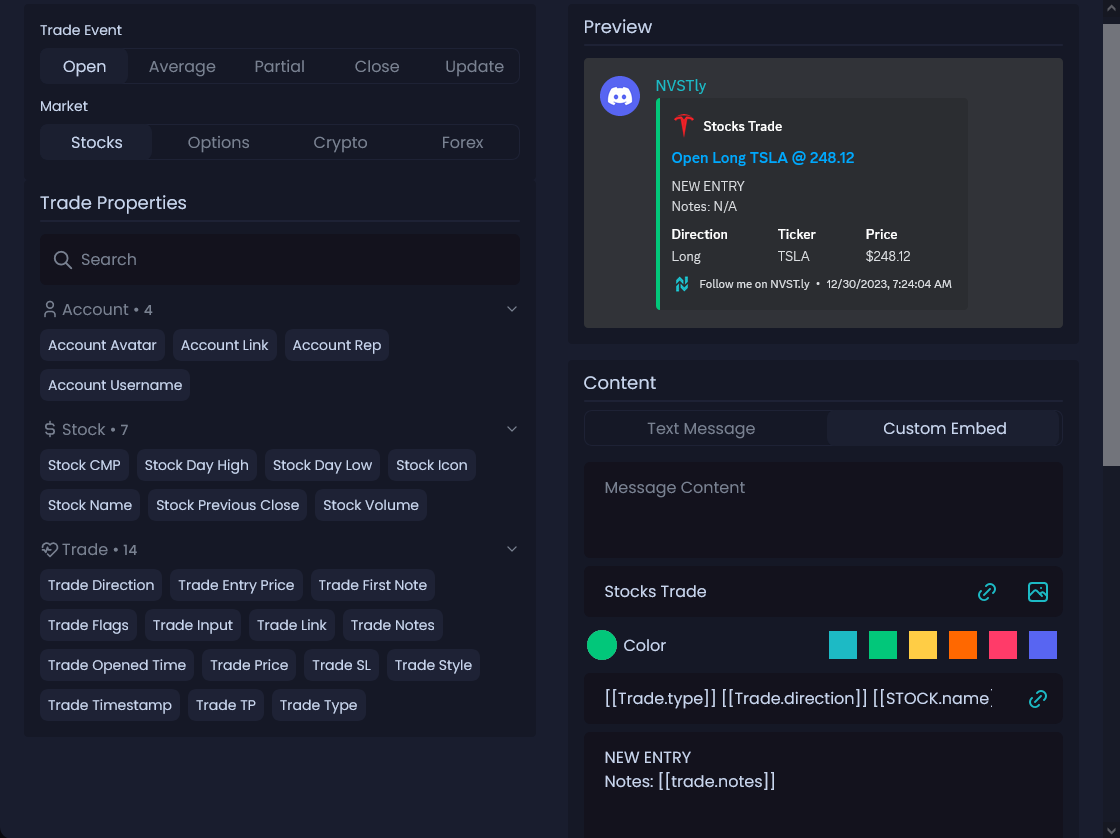
Task: Insert the Trade First Note property
Action: point(373,585)
